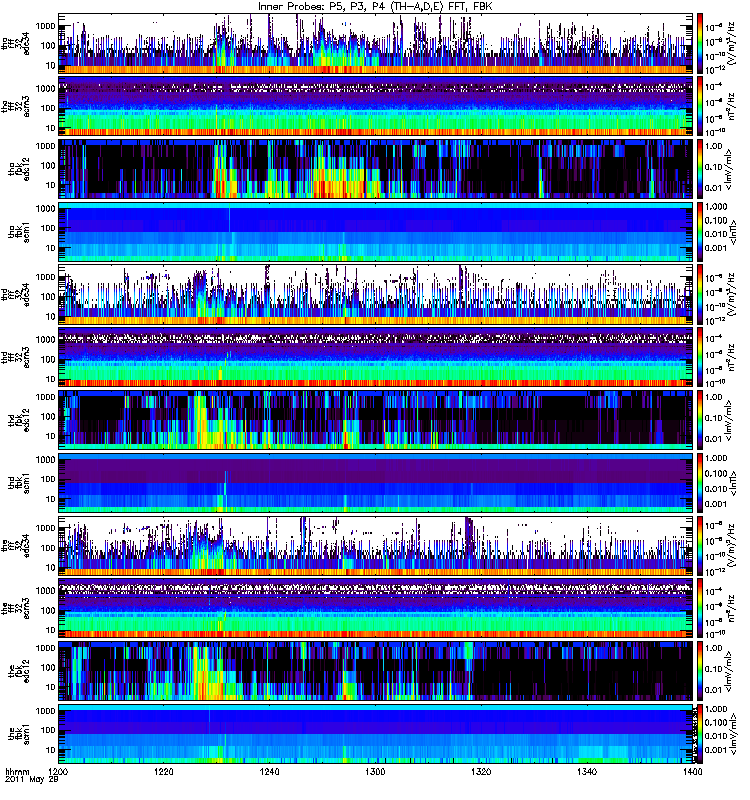Click the 1220 time axis label

pos(164,771)
